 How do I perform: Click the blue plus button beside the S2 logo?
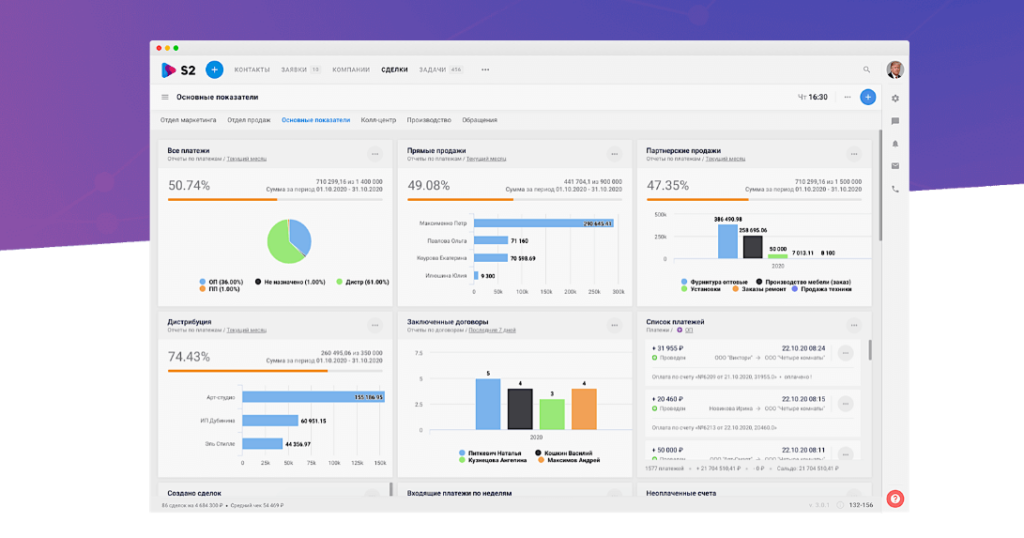coord(214,70)
